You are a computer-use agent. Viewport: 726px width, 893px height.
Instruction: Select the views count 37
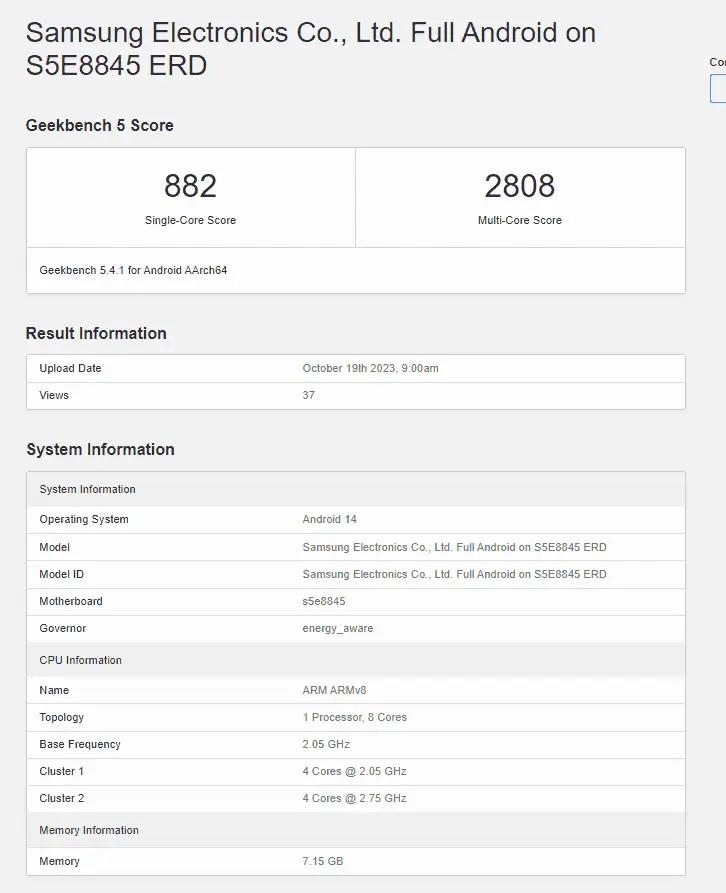309,395
